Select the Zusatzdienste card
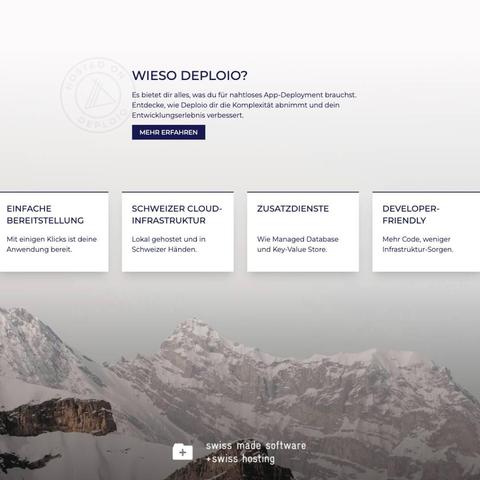The height and width of the screenshot is (480, 480). pos(303,232)
